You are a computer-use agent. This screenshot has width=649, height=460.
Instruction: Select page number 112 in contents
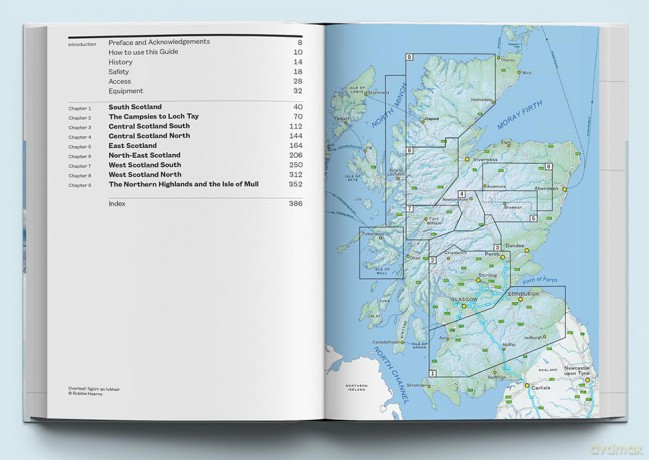[296, 126]
